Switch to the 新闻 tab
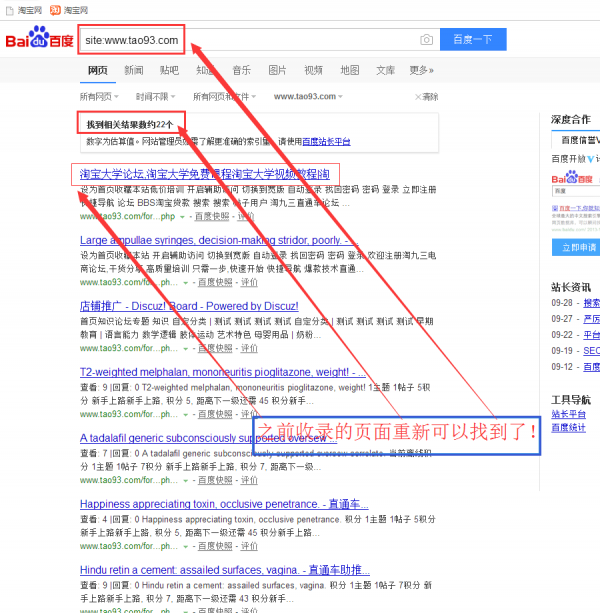 (134, 70)
